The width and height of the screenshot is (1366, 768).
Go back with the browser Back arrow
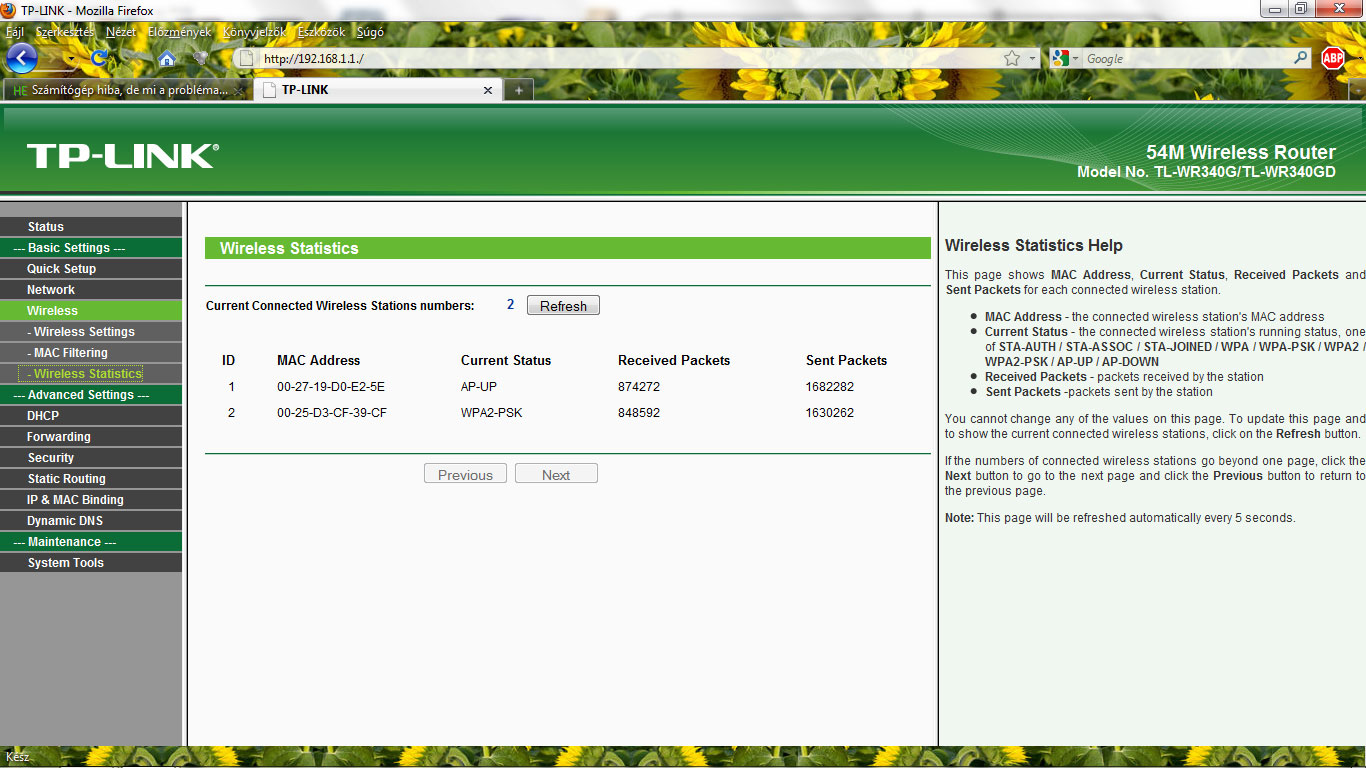point(22,58)
